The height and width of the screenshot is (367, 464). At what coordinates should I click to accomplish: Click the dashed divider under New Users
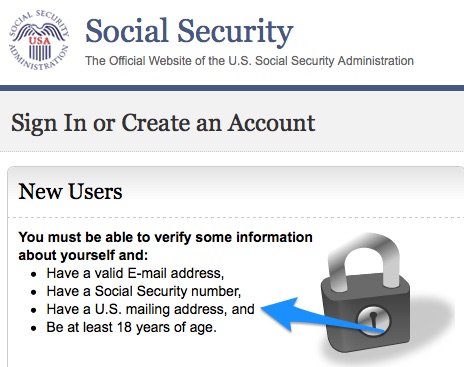coord(236,218)
